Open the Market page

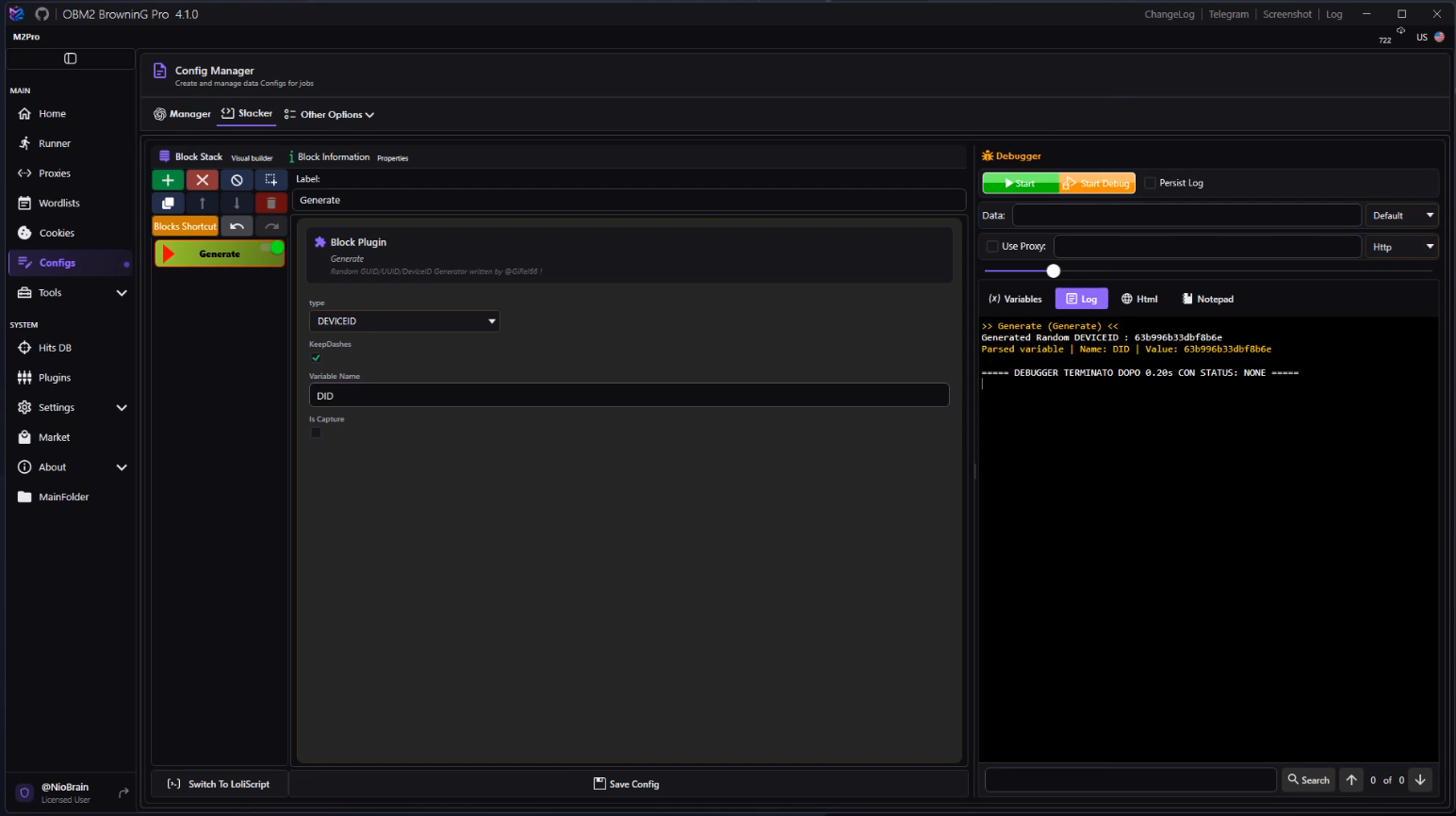point(70,437)
